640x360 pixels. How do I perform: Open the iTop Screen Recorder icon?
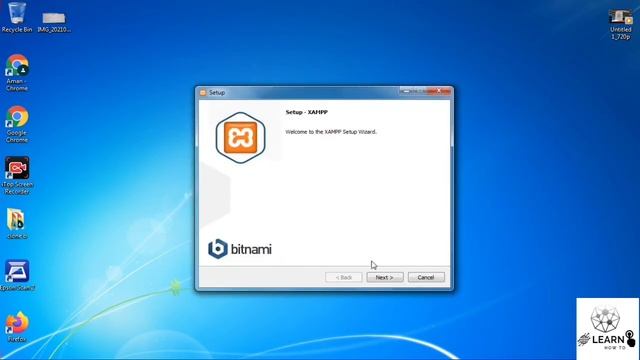(x=17, y=176)
